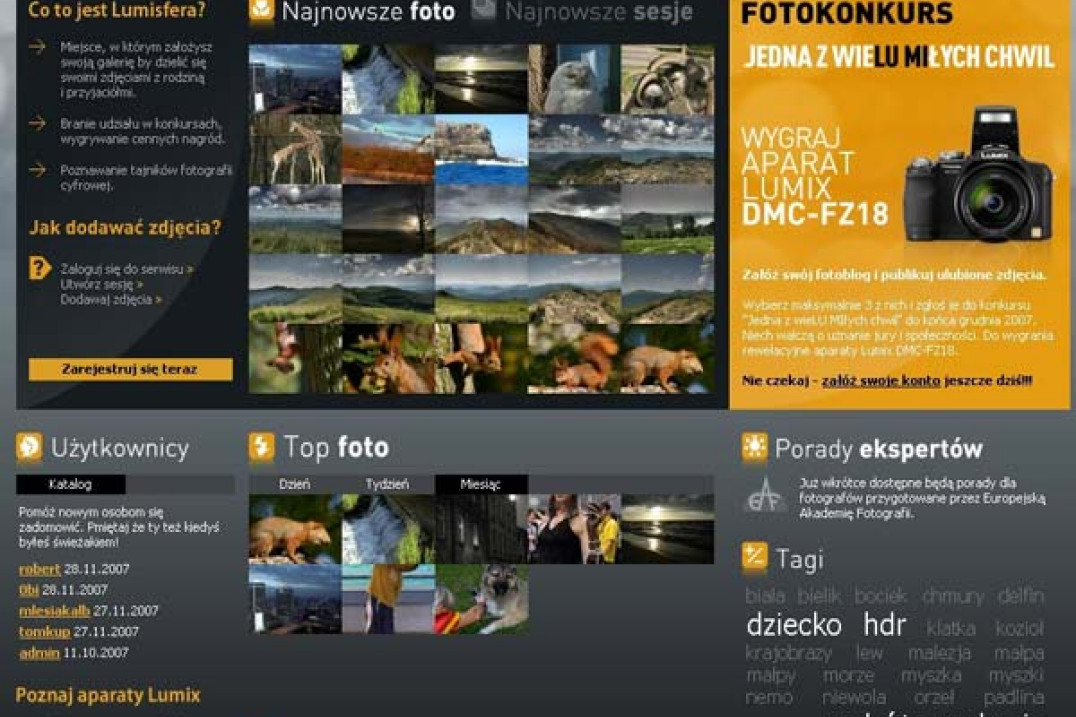Click the Użytkownicy section icon

pos(29,447)
